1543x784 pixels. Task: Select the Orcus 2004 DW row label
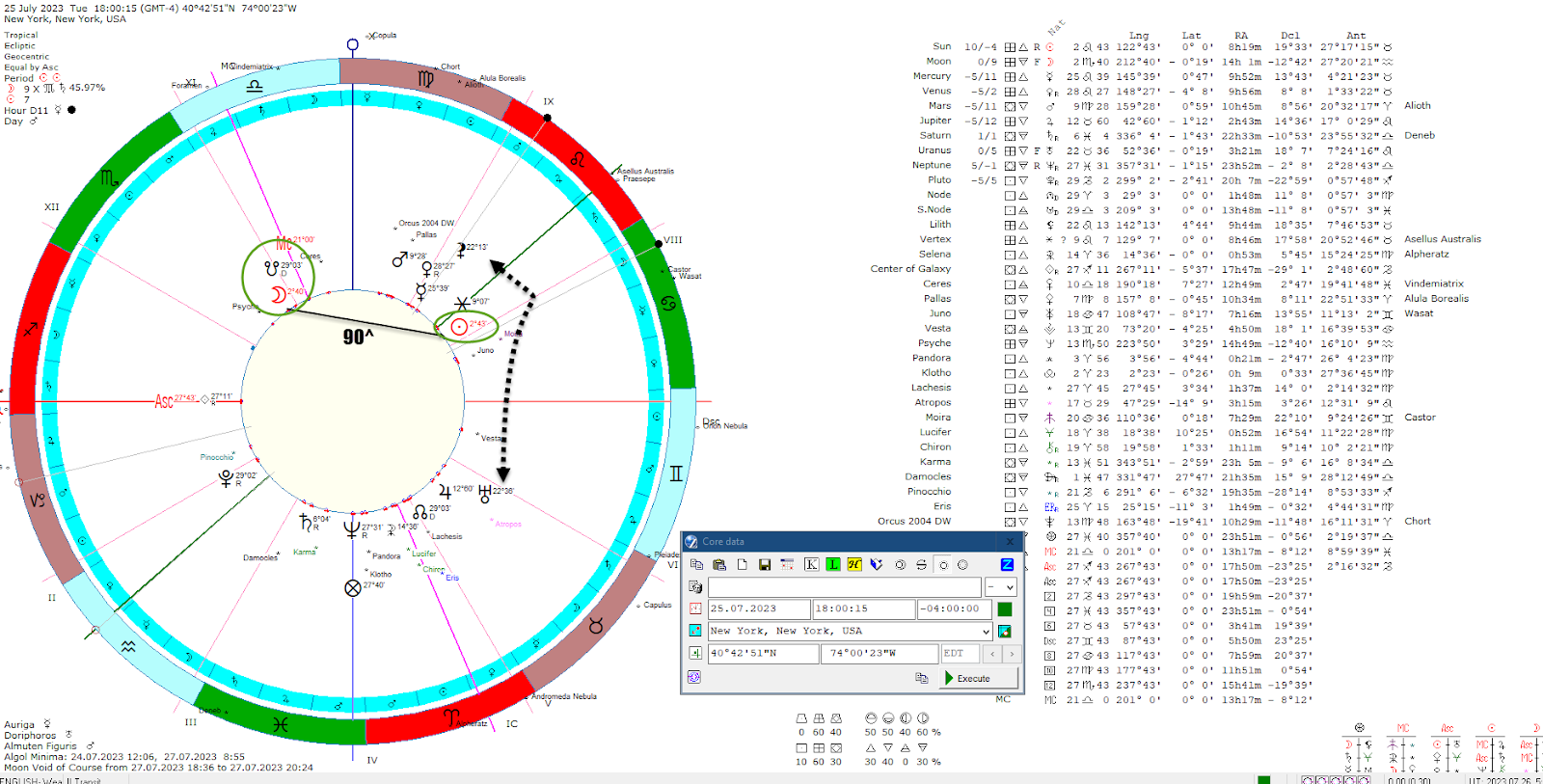click(914, 521)
